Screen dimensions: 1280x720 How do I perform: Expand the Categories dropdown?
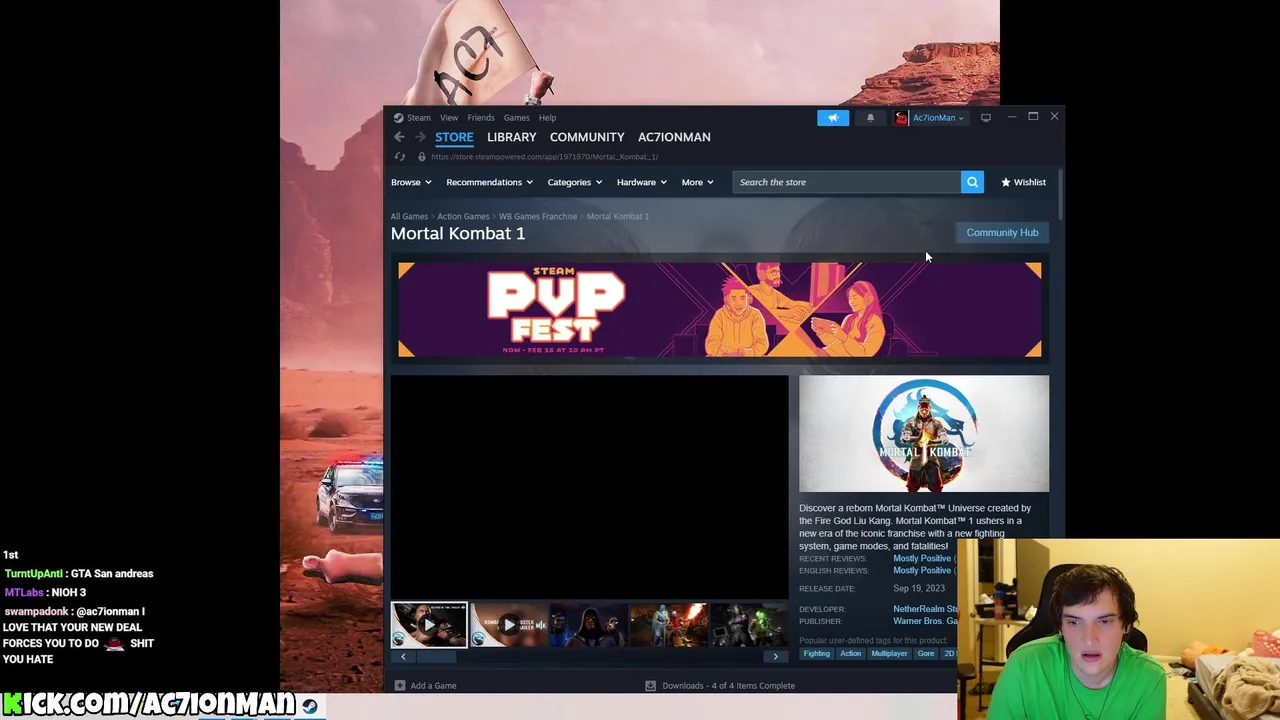click(x=575, y=182)
